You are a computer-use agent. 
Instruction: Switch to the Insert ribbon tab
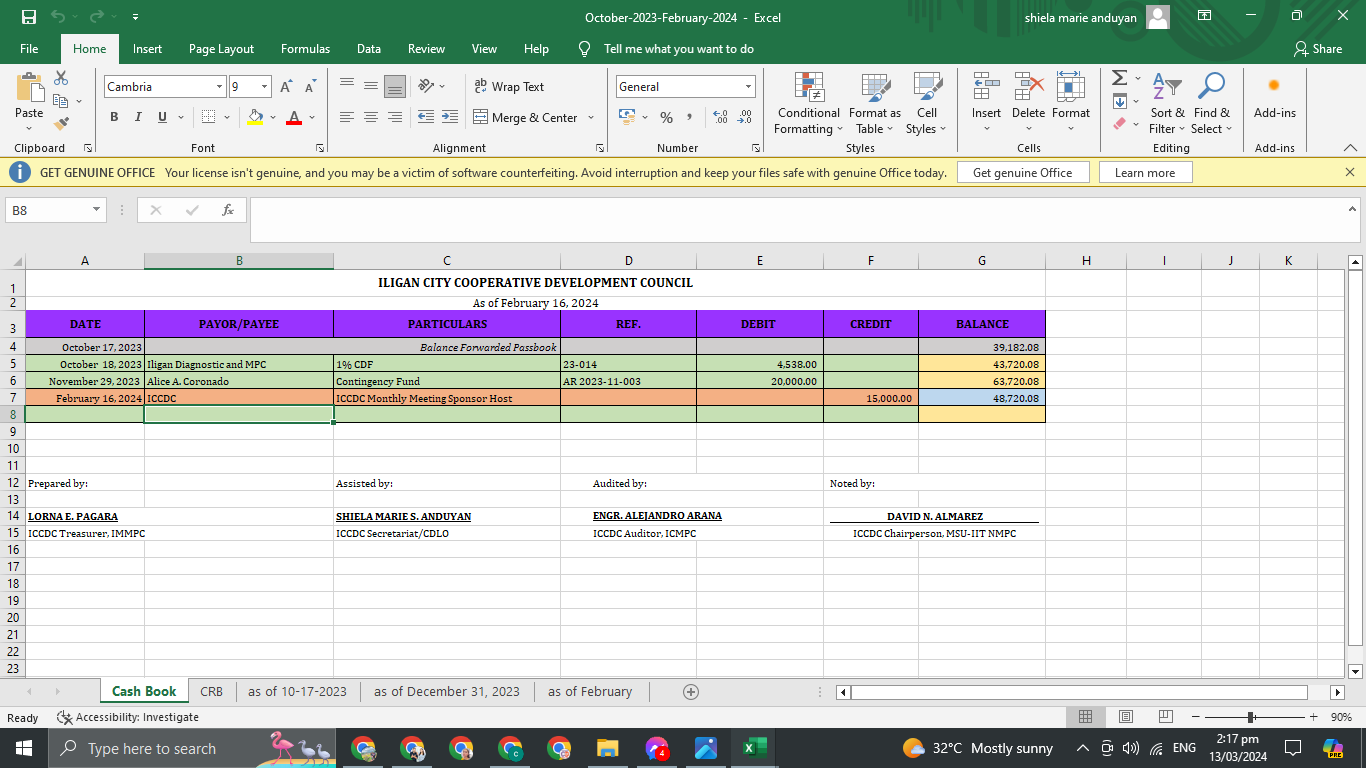point(147,48)
